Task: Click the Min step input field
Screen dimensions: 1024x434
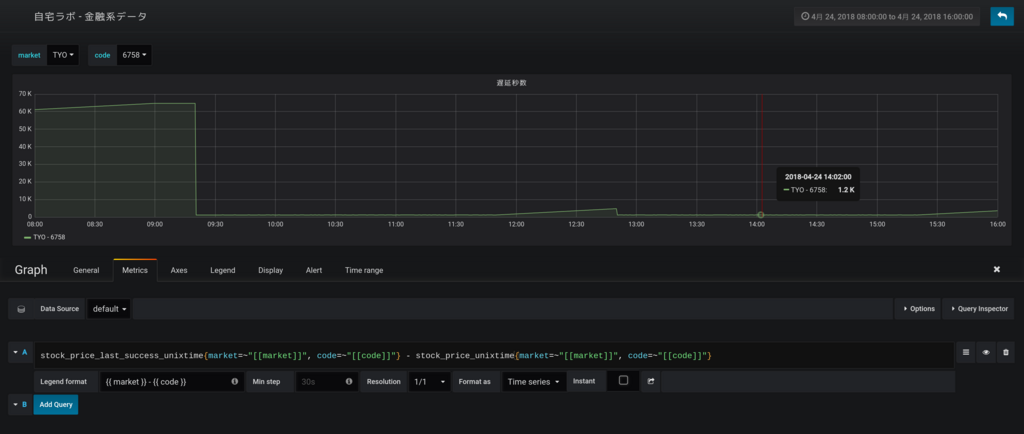Action: point(319,381)
